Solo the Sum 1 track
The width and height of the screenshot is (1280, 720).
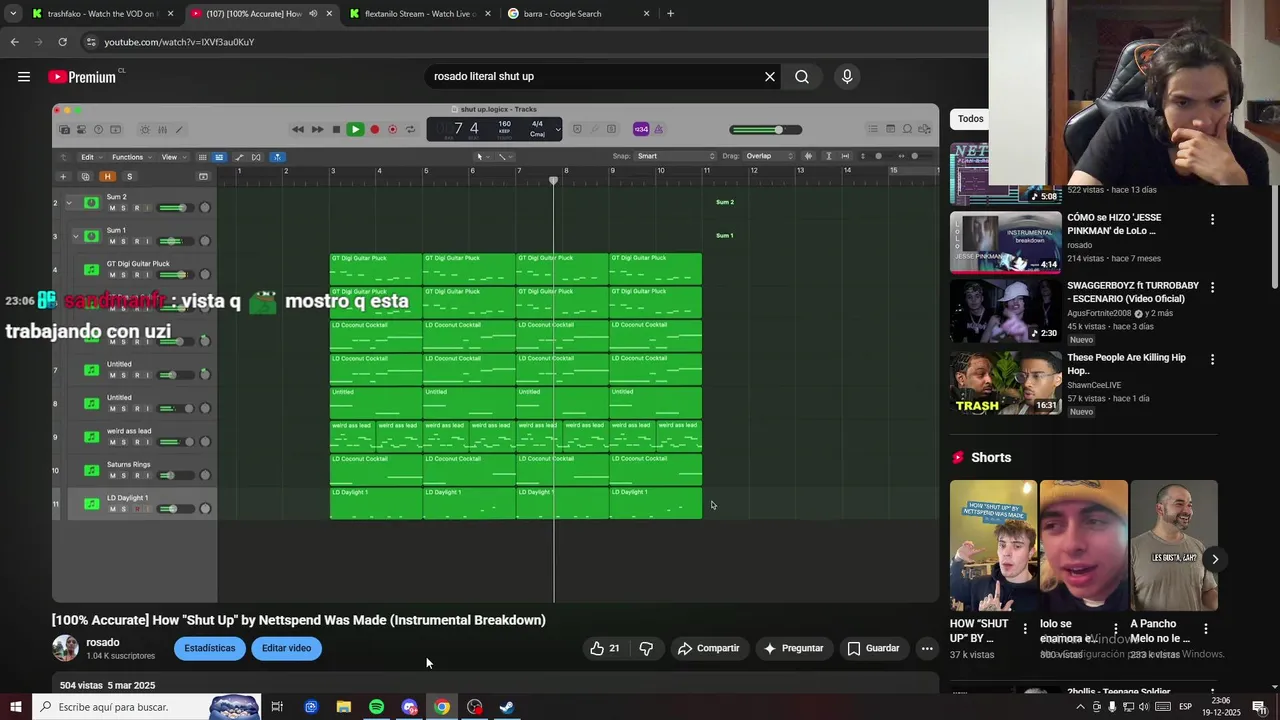coord(123,241)
